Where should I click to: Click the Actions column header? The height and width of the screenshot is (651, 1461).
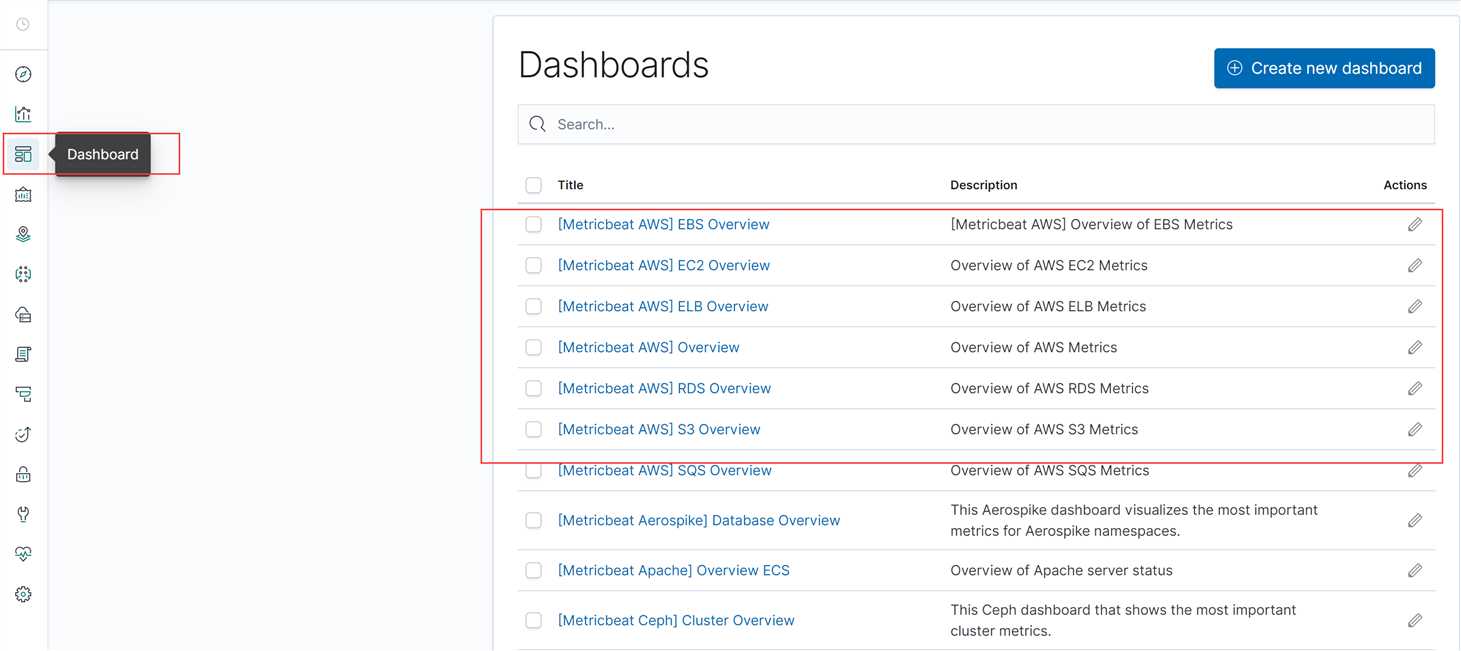tap(1405, 185)
